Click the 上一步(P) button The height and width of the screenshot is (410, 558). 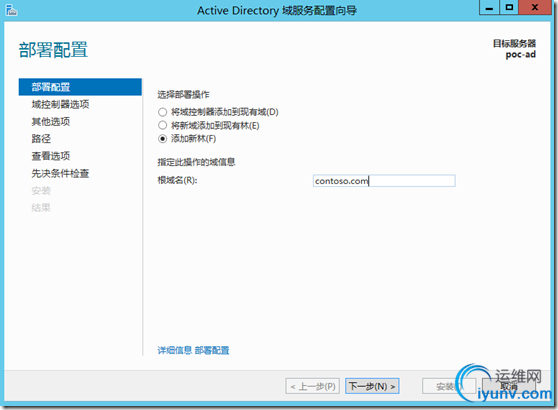point(312,386)
